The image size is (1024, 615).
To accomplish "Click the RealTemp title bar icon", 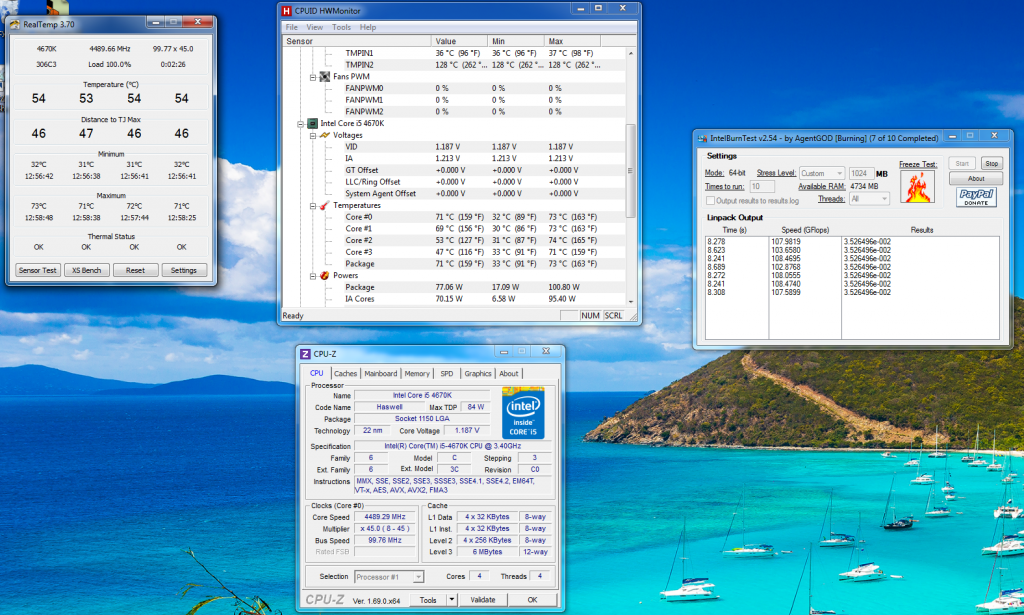I will (14, 24).
